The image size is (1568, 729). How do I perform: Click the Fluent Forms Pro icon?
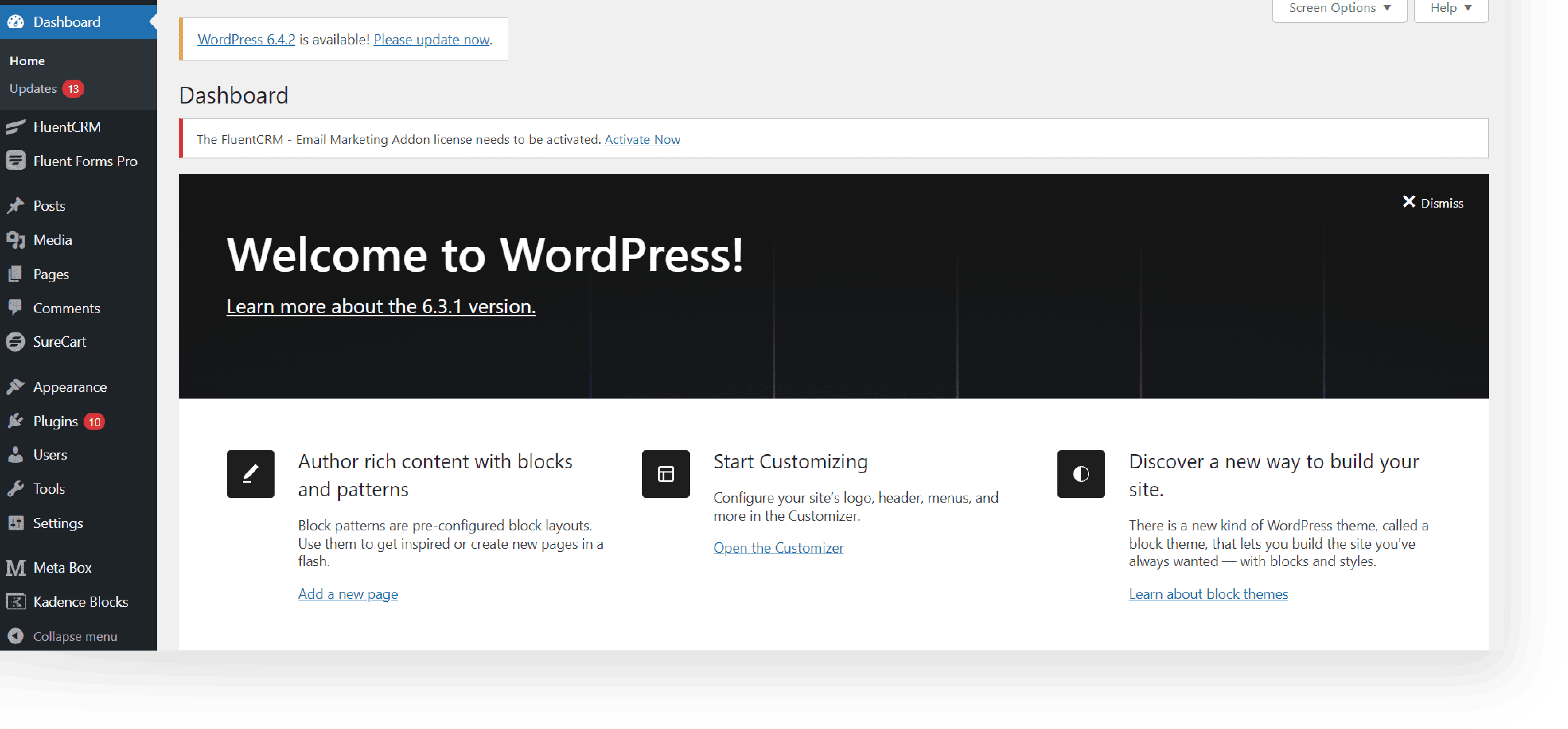tap(16, 161)
